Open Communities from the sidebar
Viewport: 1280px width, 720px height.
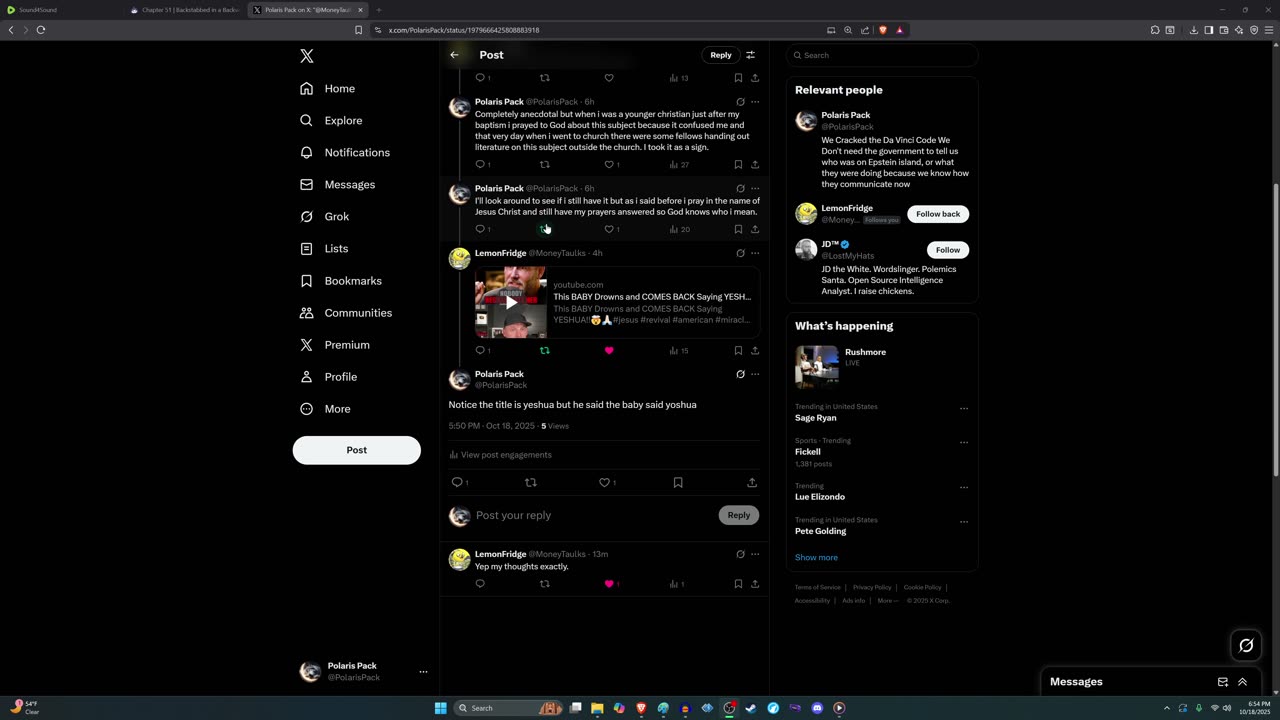346,312
